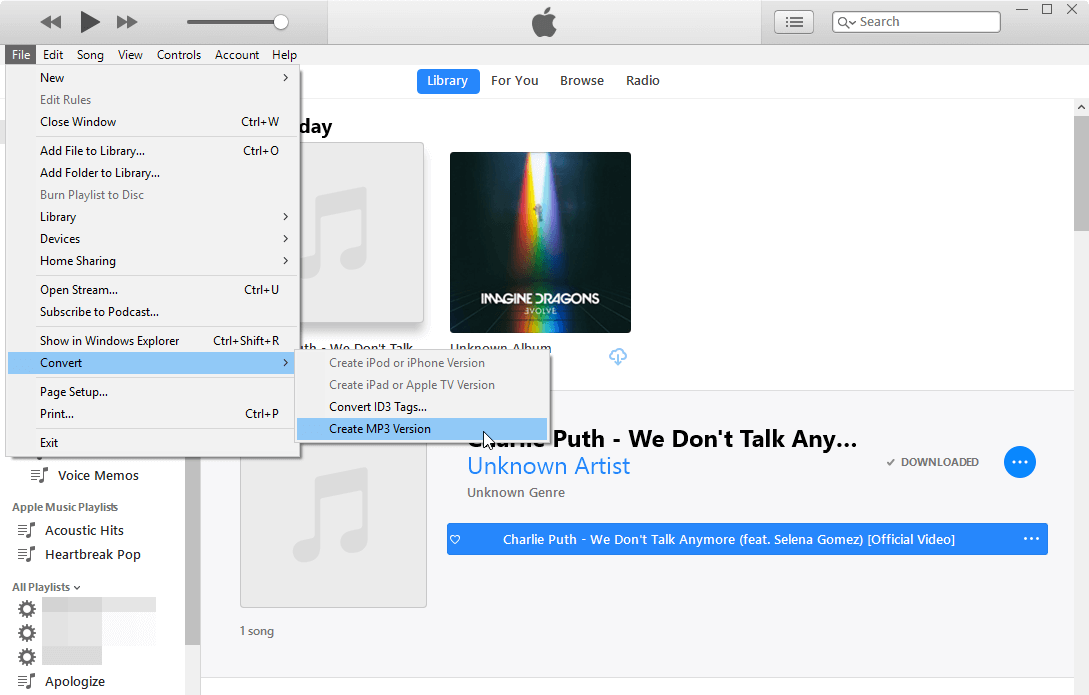
Task: Open the Acoustic Hits playlist
Action: tap(84, 530)
